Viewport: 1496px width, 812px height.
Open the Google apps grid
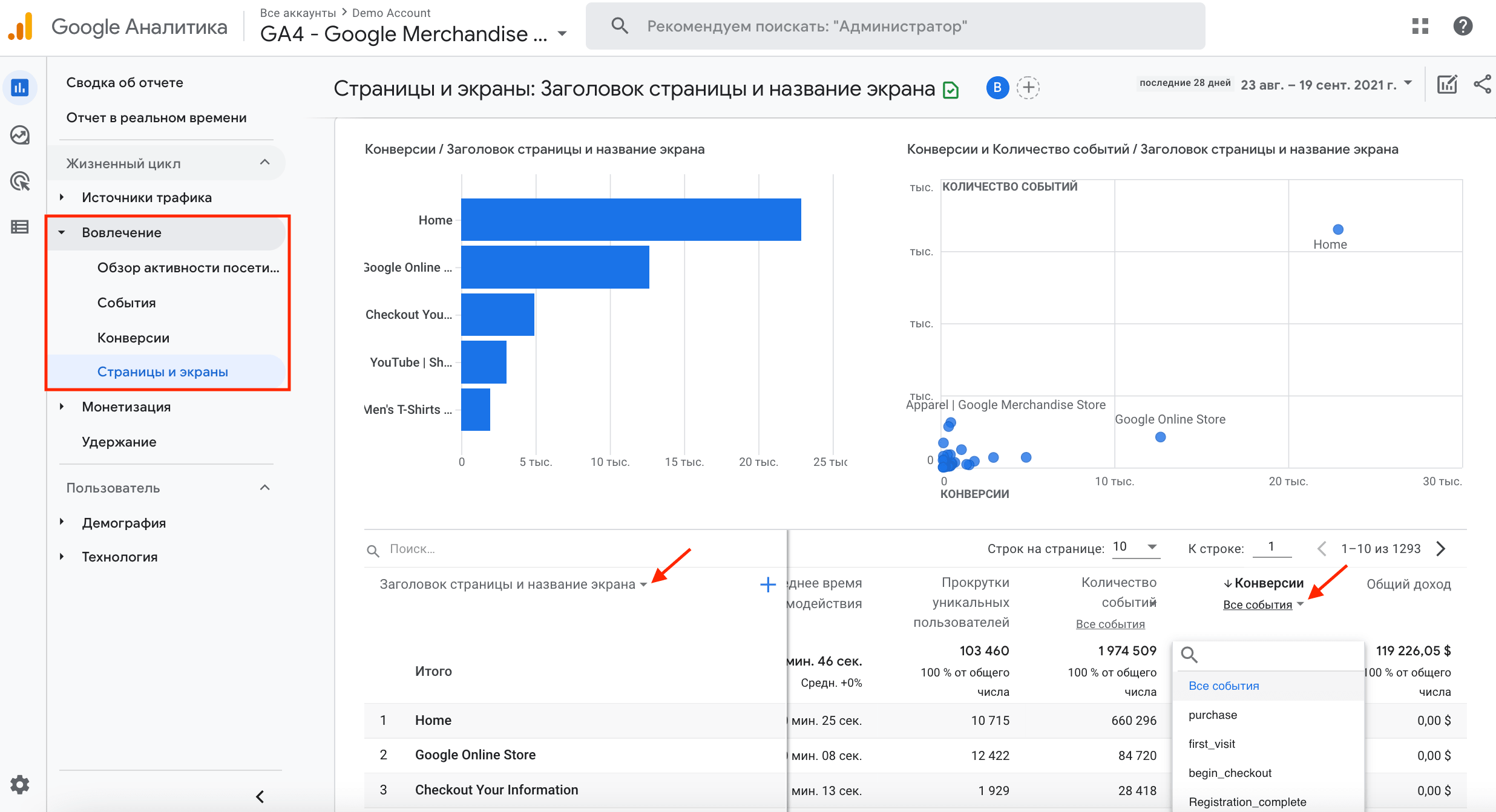1420,26
